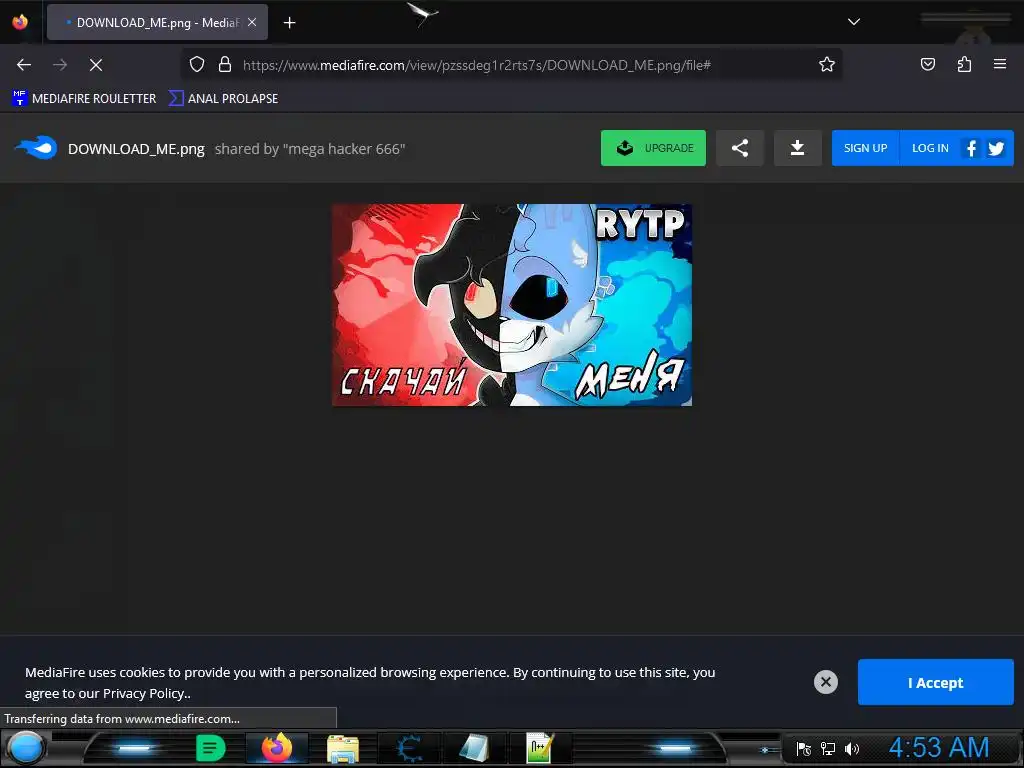Image resolution: width=1024 pixels, height=768 pixels.
Task: Save page to Pocket
Action: click(927, 64)
